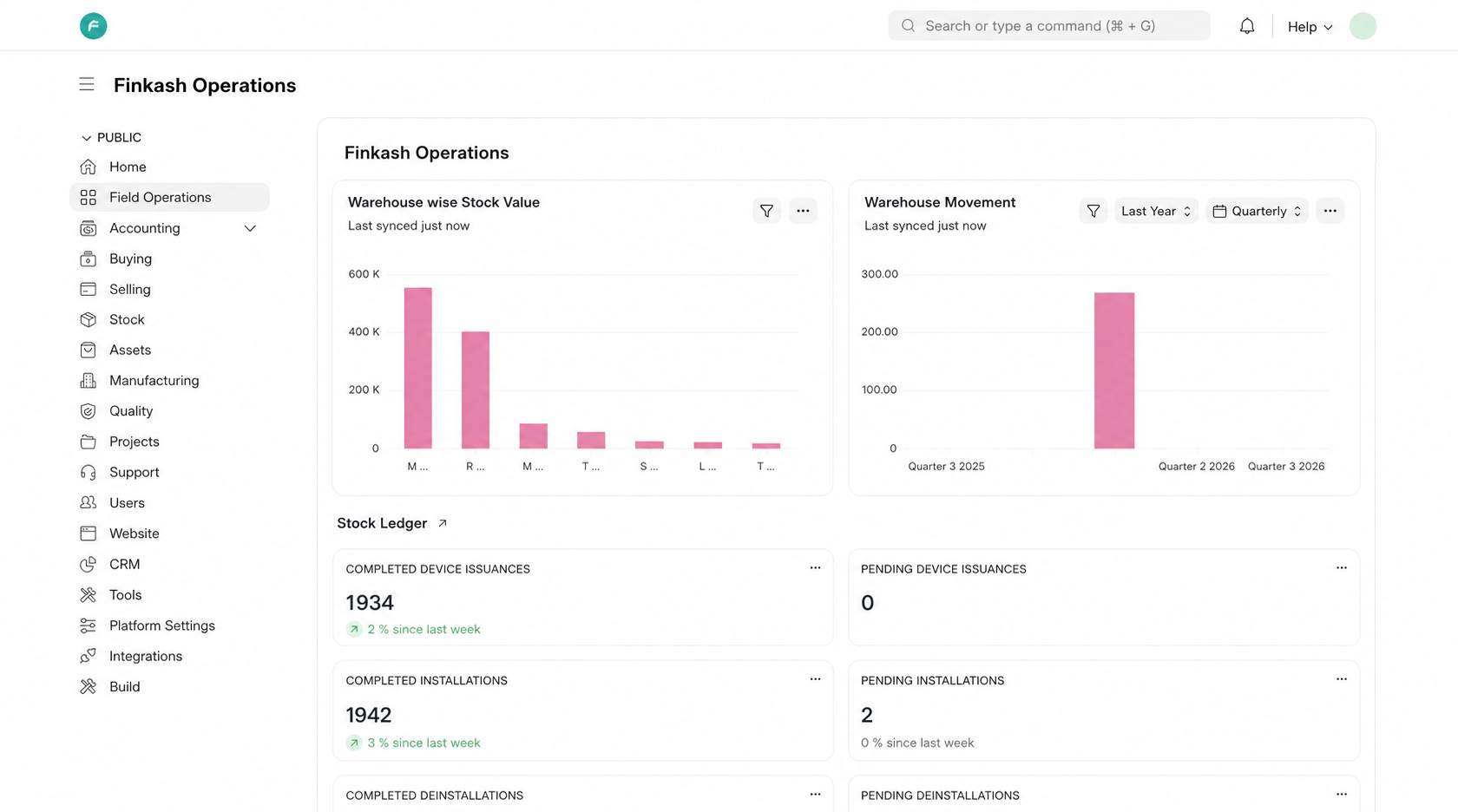Filter the Warehouse Movement chart
The height and width of the screenshot is (812, 1458).
1093,211
